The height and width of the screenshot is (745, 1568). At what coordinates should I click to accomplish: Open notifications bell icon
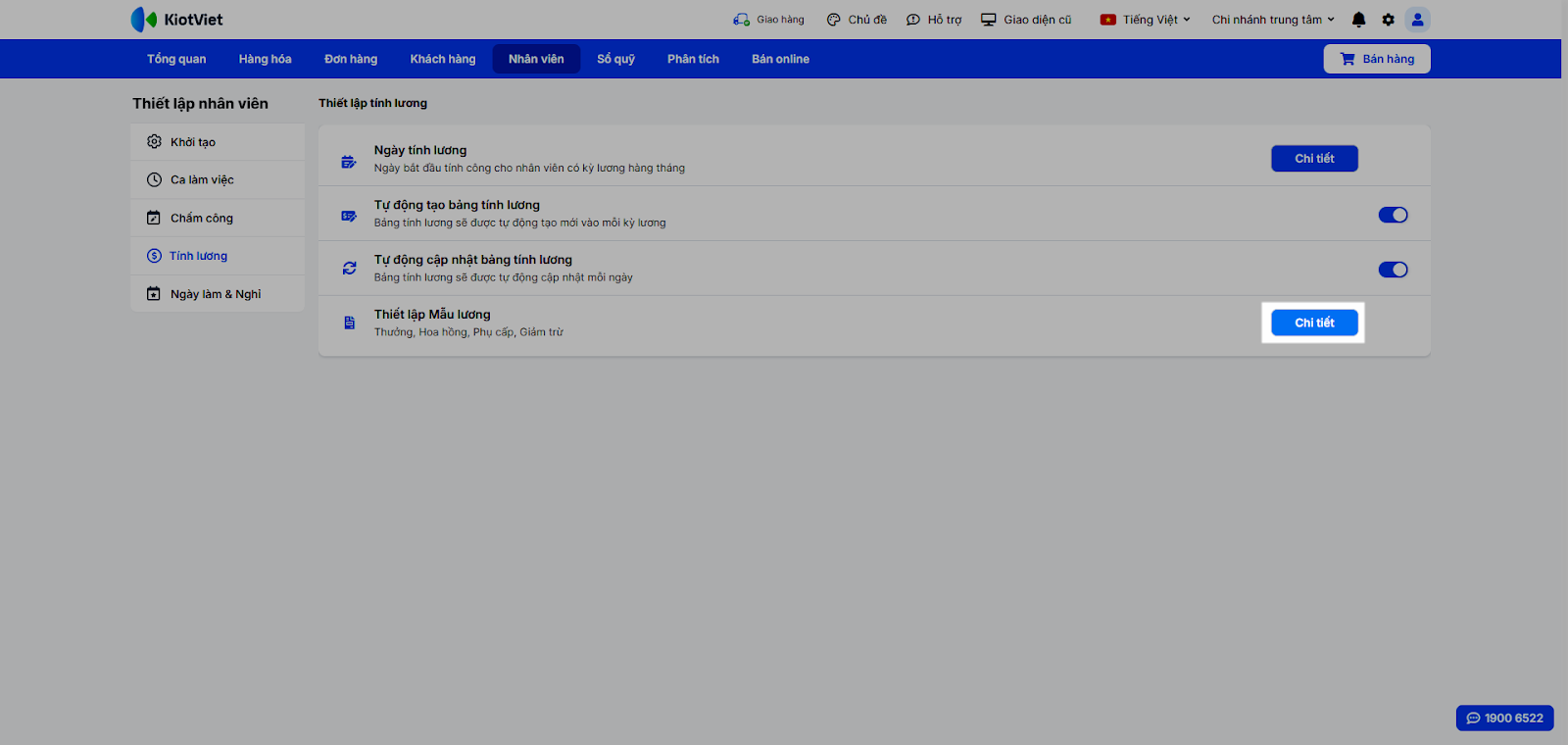click(x=1359, y=20)
